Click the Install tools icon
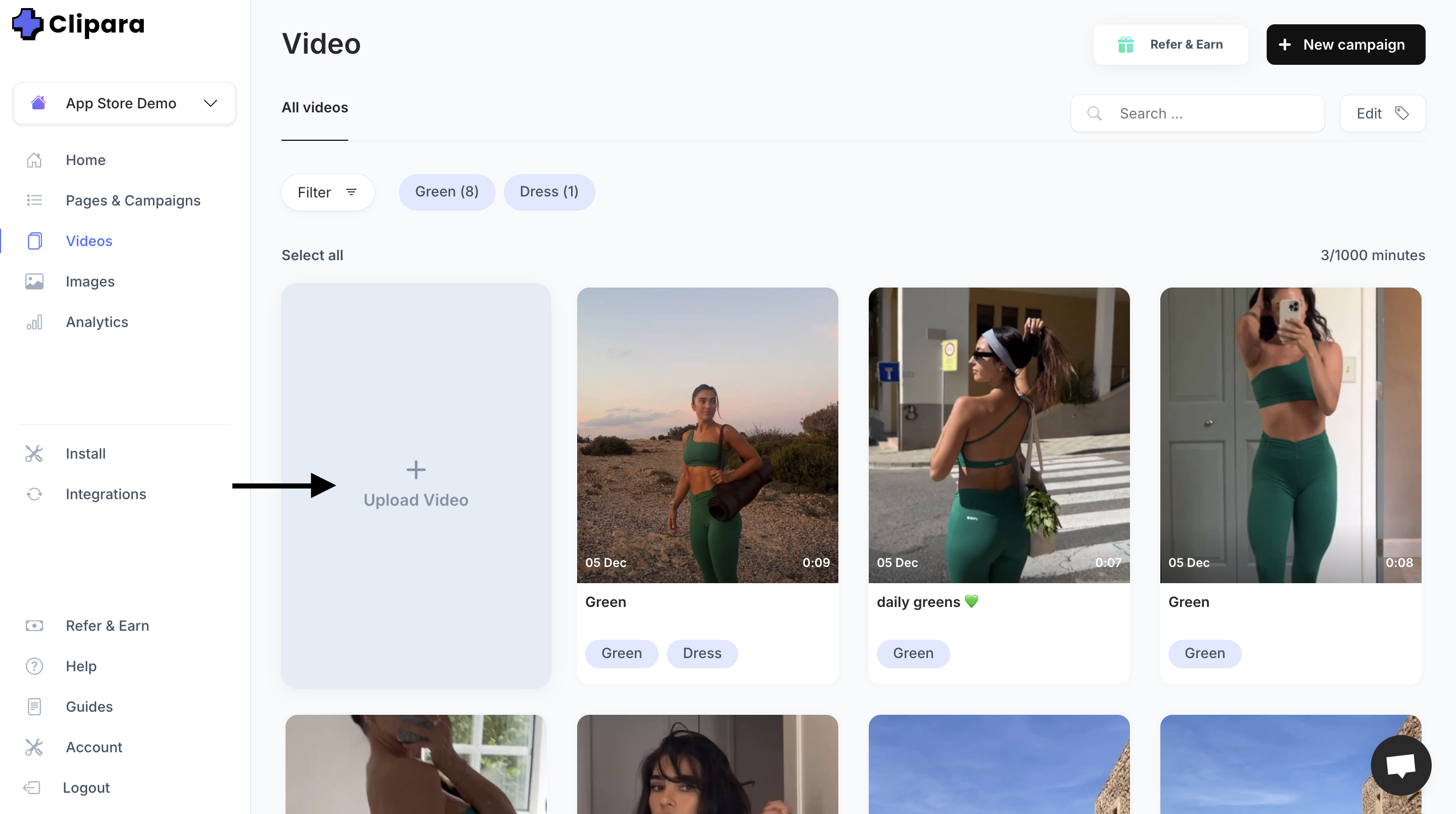Screen dimensions: 1456x814 pyautogui.click(x=34, y=454)
